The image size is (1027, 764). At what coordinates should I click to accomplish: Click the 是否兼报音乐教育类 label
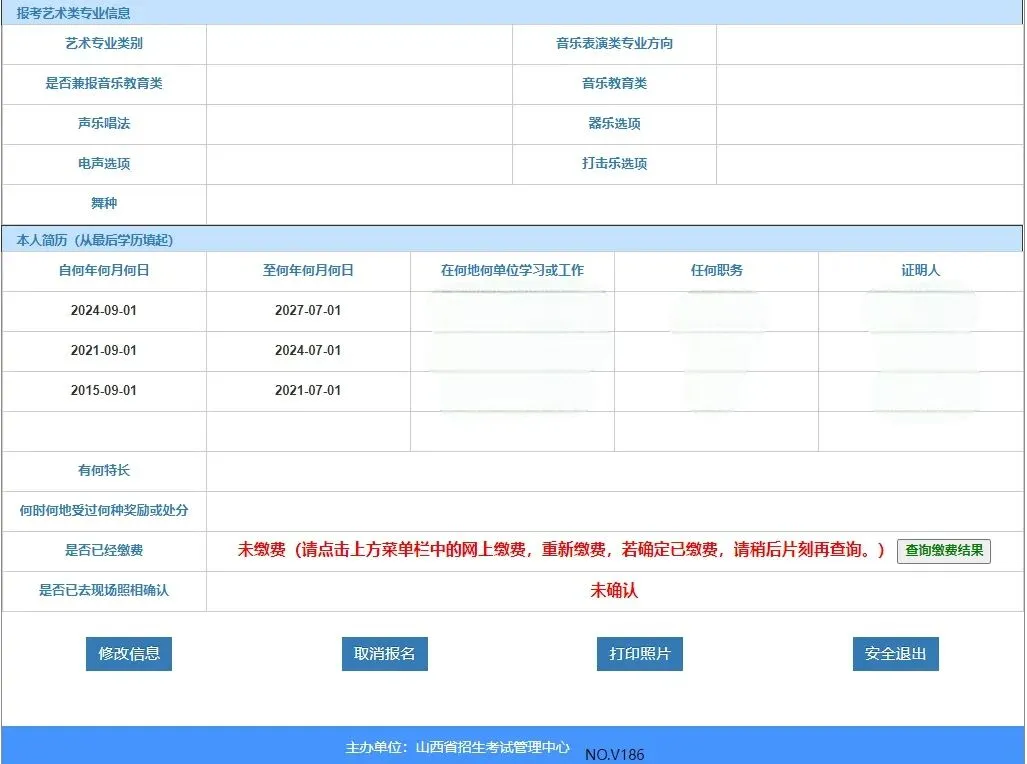pyautogui.click(x=103, y=83)
